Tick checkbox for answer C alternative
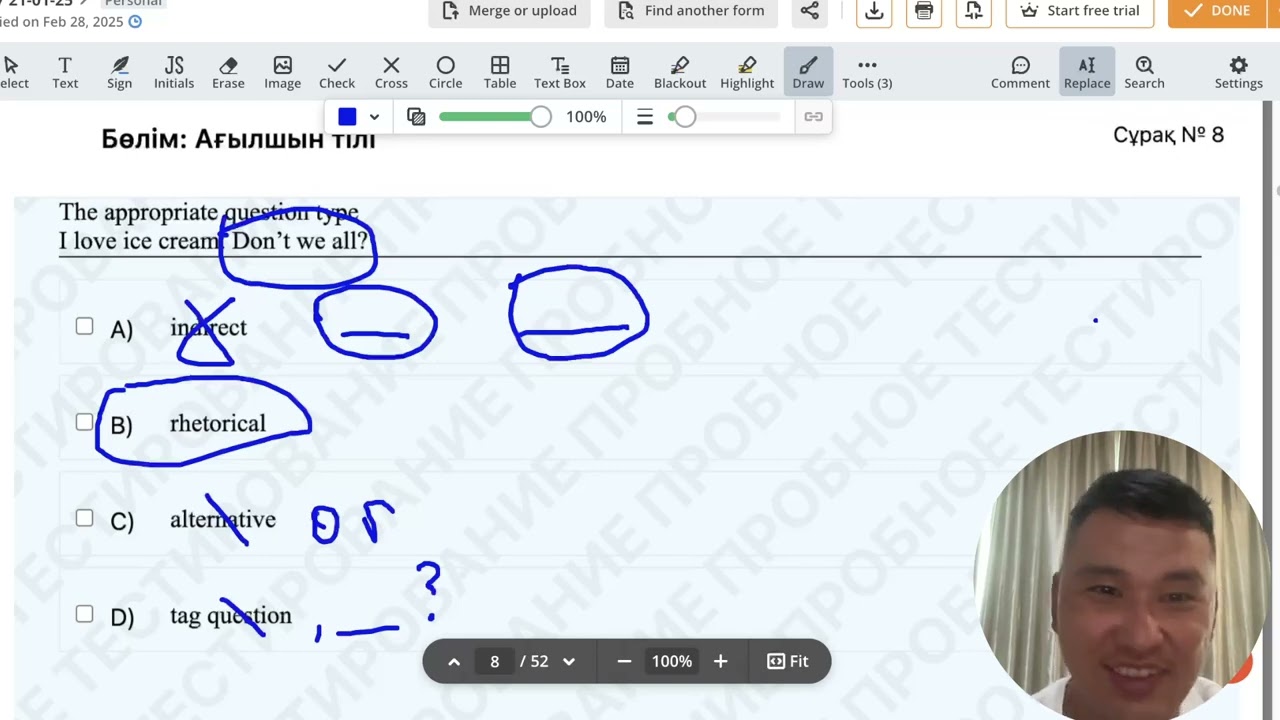The image size is (1280, 720). pyautogui.click(x=84, y=518)
